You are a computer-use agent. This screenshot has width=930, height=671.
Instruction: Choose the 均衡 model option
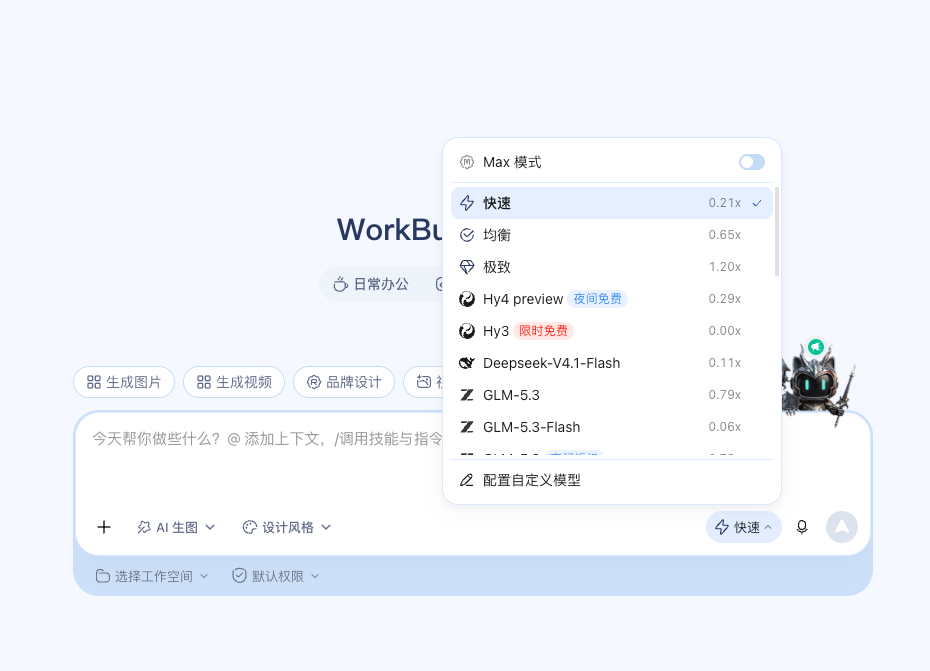pyautogui.click(x=611, y=235)
